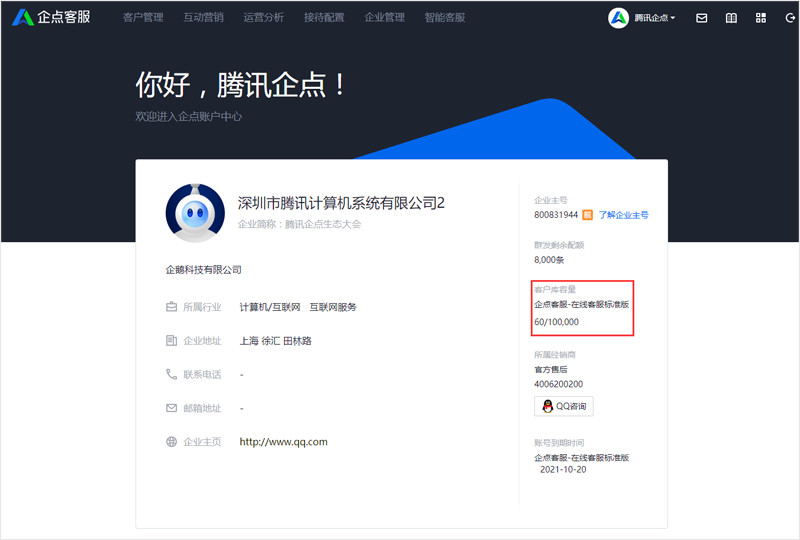This screenshot has width=800, height=540.
Task: Click the support phone number 4006200200
Action: [559, 384]
